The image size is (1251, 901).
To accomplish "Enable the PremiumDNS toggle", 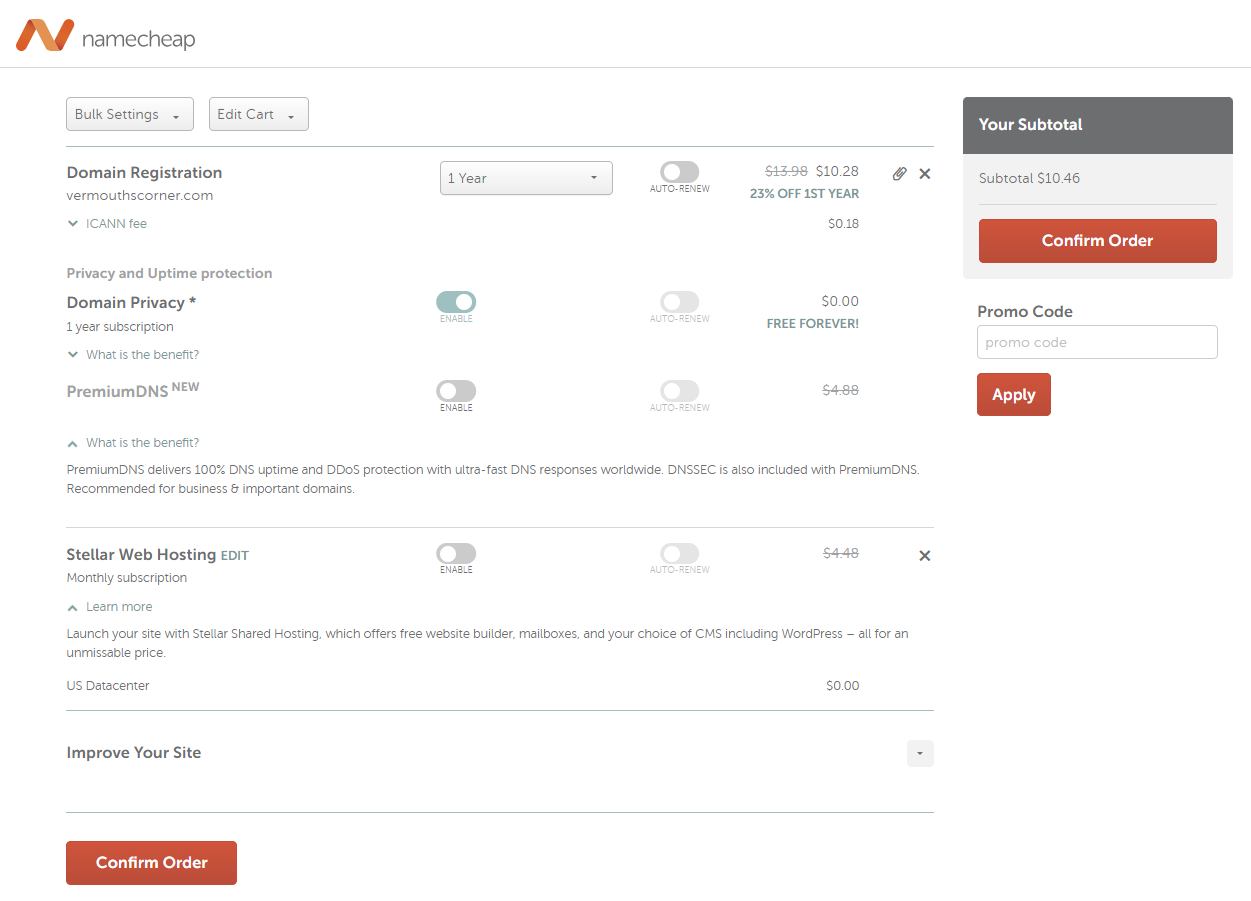I will click(x=456, y=391).
